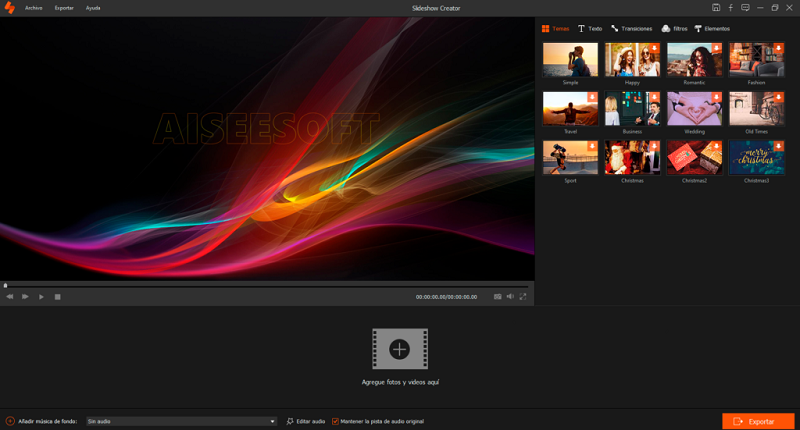Enter fullscreen preview mode
This screenshot has width=800, height=430.
coord(523,296)
